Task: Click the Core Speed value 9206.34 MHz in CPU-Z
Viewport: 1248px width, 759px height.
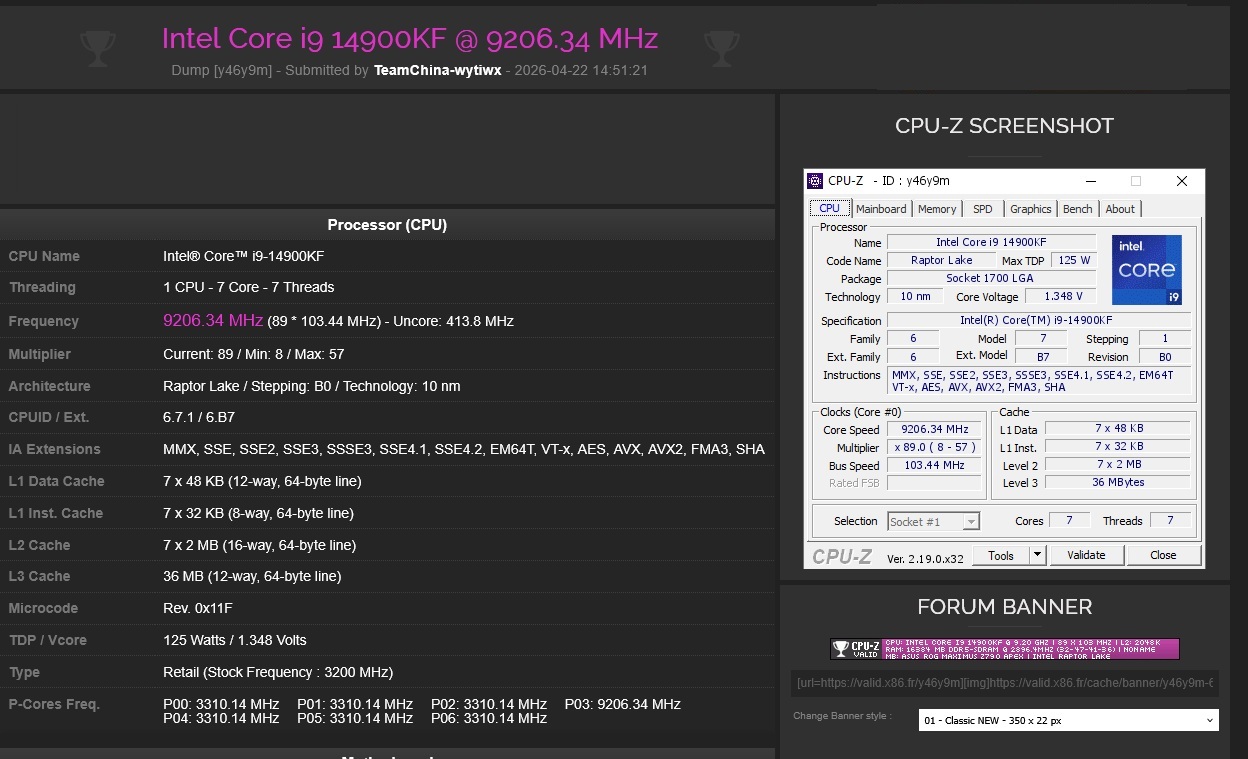Action: [x=934, y=429]
